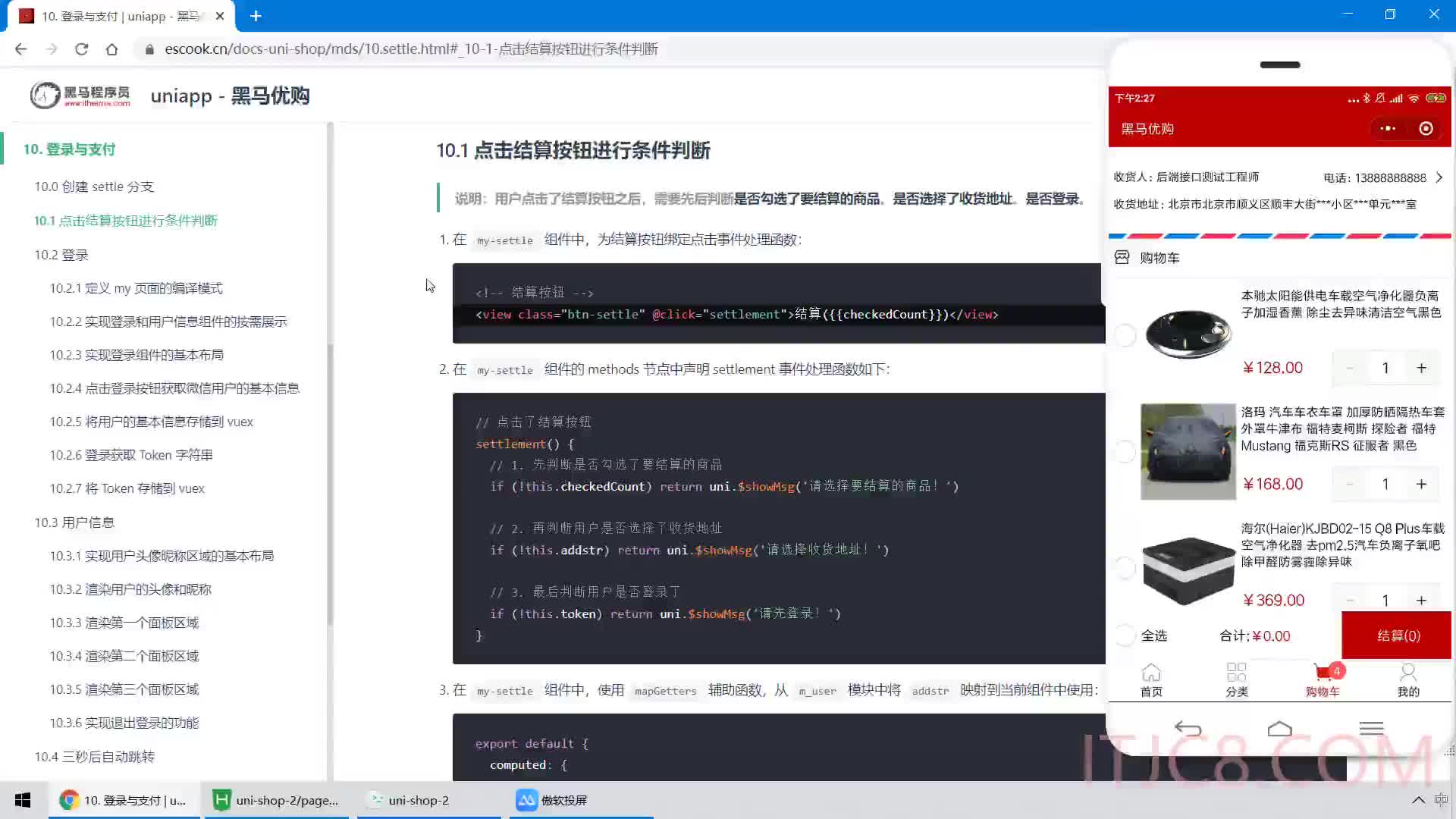
Task: Click the address bar URL
Action: 411,49
